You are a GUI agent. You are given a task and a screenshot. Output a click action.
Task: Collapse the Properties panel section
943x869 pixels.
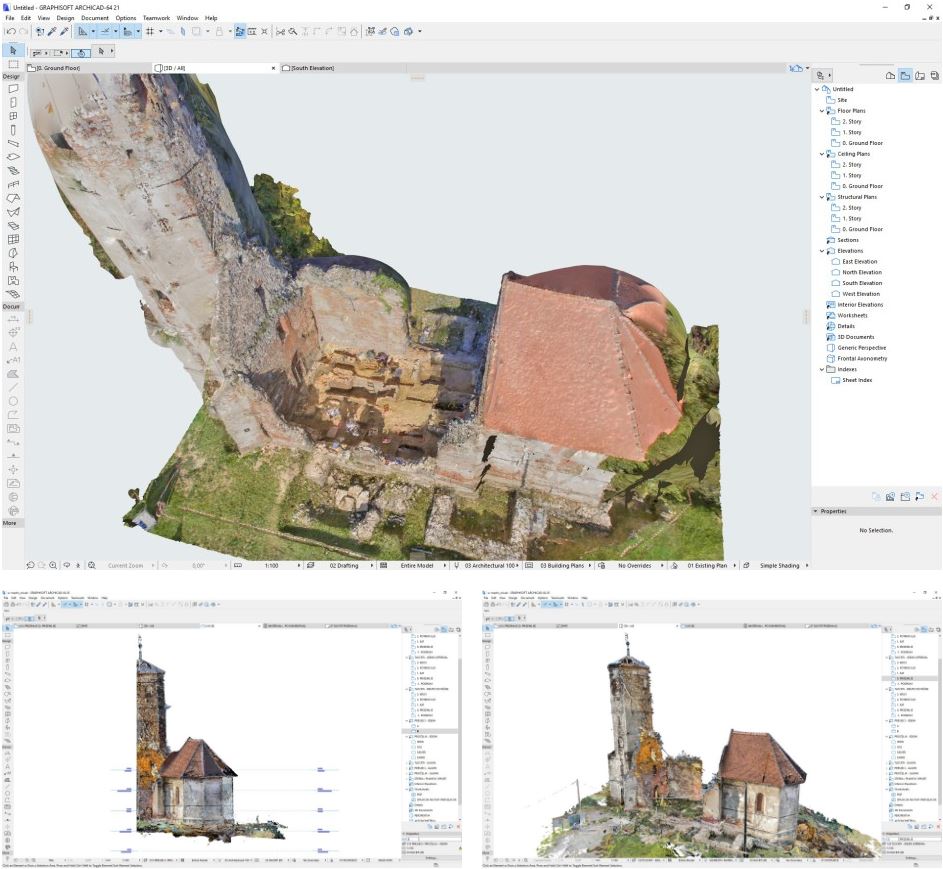[815, 511]
